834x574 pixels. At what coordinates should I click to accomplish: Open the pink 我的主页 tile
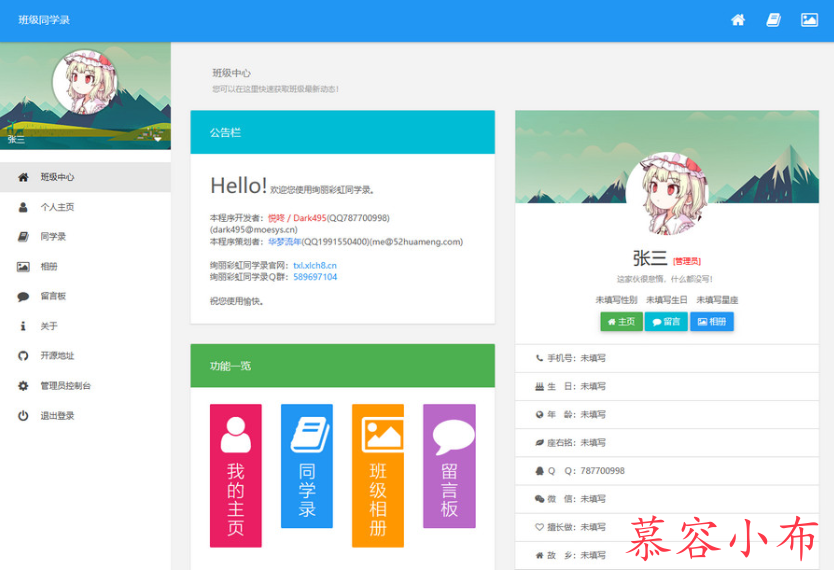pyautogui.click(x=236, y=476)
